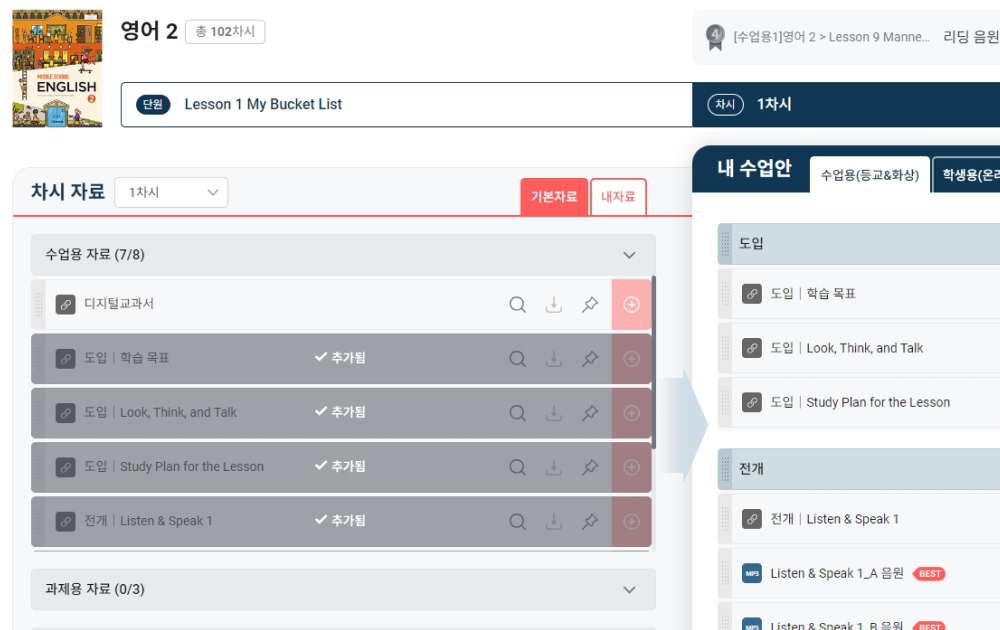Pin the 도입 | Look, Think, and Talk item
The image size is (1000, 630).
tap(590, 413)
